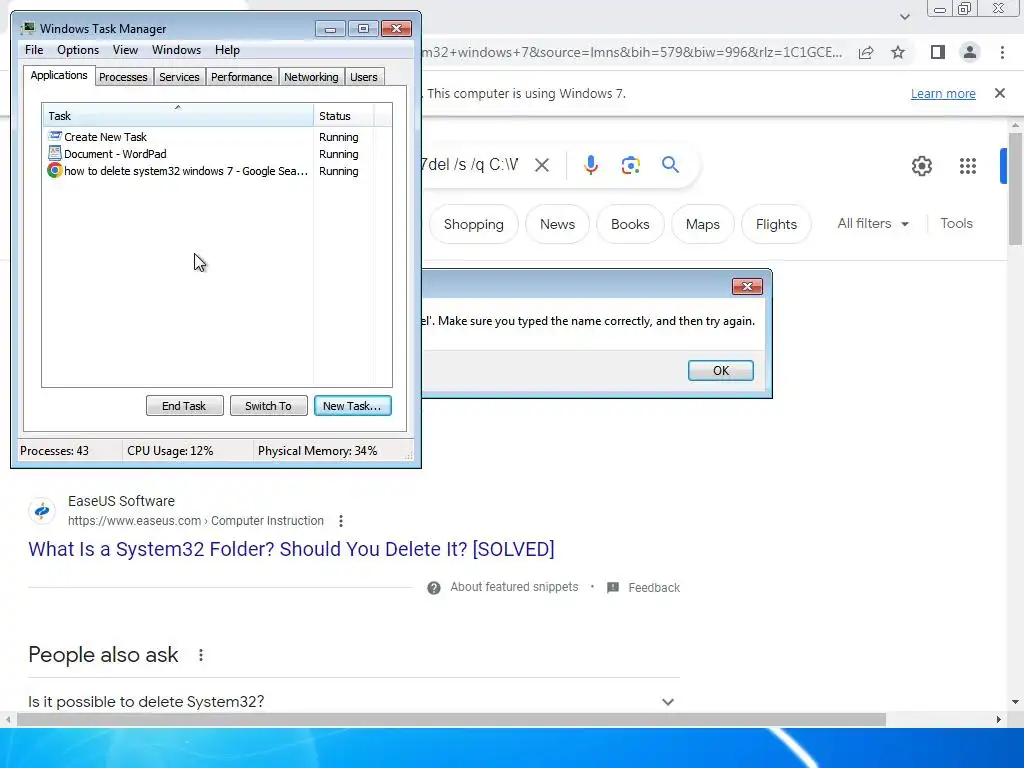Image resolution: width=1024 pixels, height=768 pixels.
Task: Select the Chrome task in Task Manager
Action: point(178,171)
